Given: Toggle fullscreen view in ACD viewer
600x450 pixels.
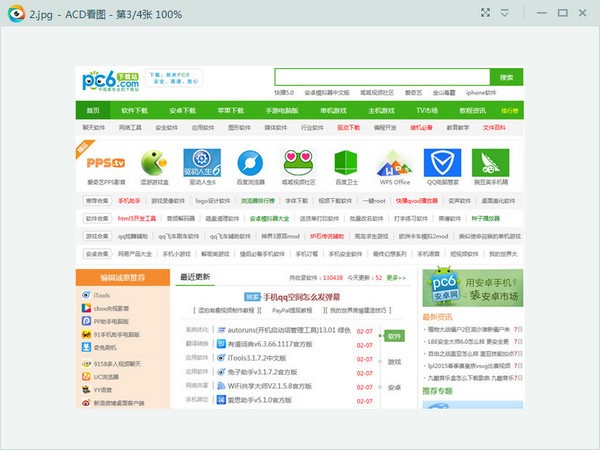Looking at the screenshot, I should tap(485, 13).
